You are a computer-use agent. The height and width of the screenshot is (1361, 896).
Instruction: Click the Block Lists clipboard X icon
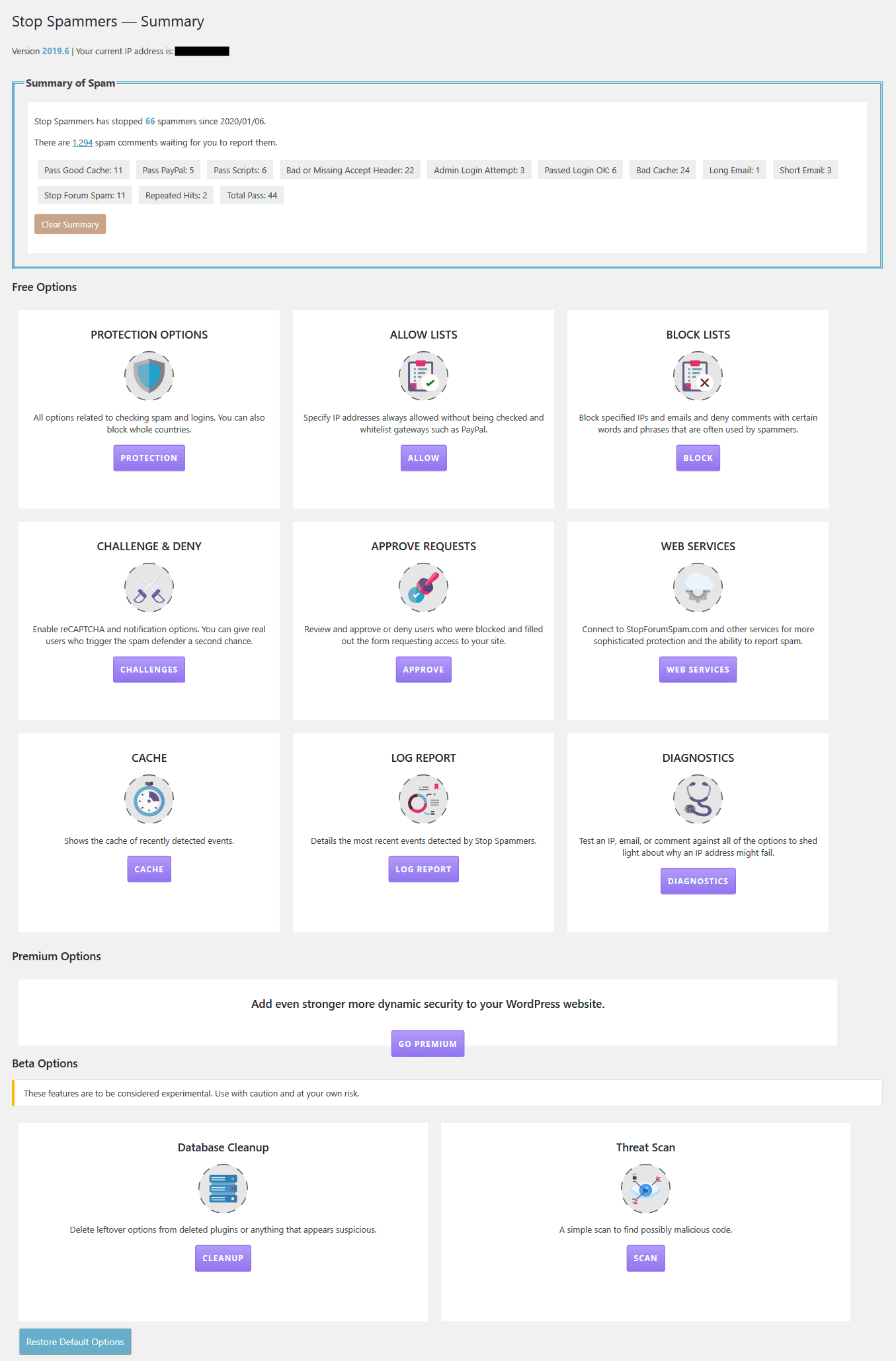[698, 376]
